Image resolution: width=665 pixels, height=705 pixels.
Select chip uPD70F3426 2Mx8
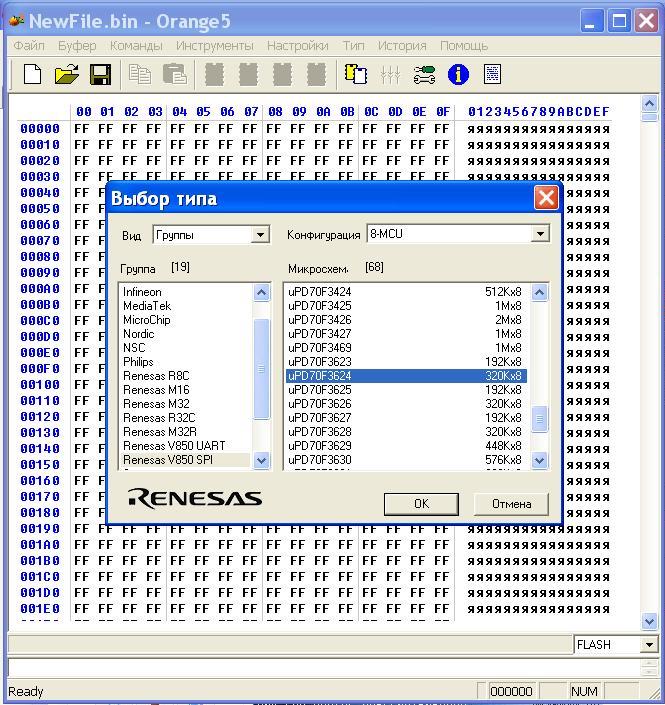click(406, 320)
